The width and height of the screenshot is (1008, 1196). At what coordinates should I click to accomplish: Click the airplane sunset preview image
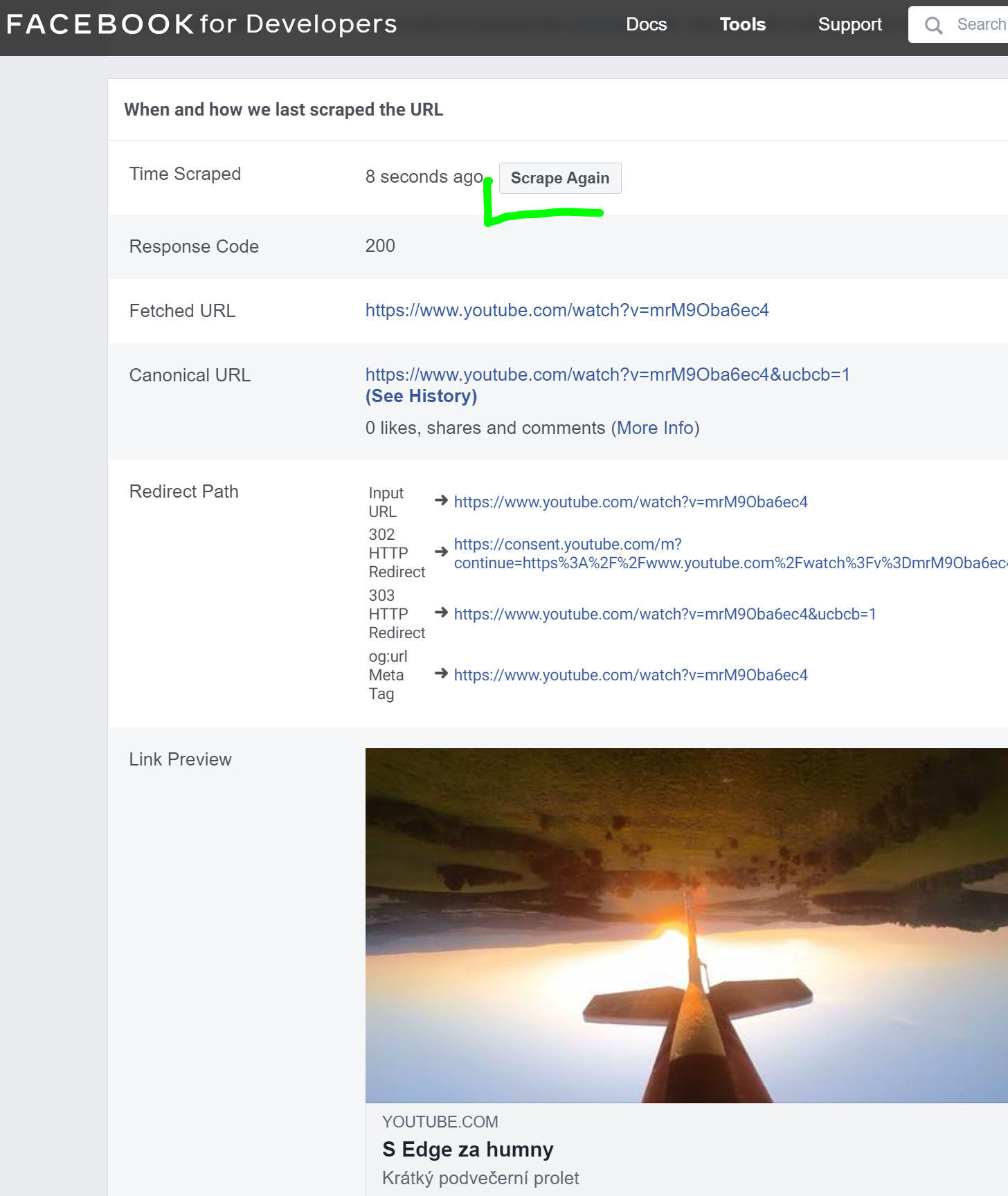[685, 925]
